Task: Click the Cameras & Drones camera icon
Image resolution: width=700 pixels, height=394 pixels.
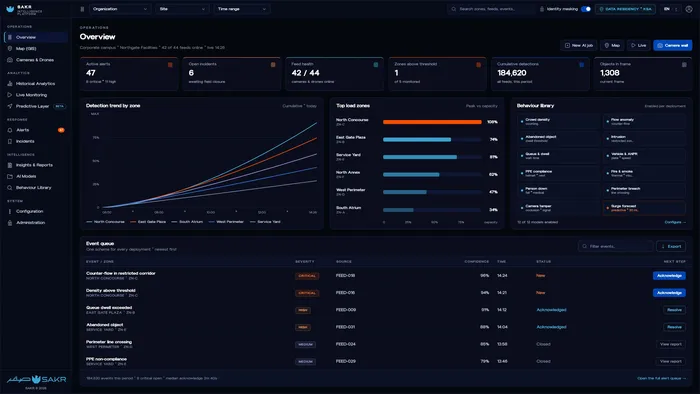Action: click(10, 60)
